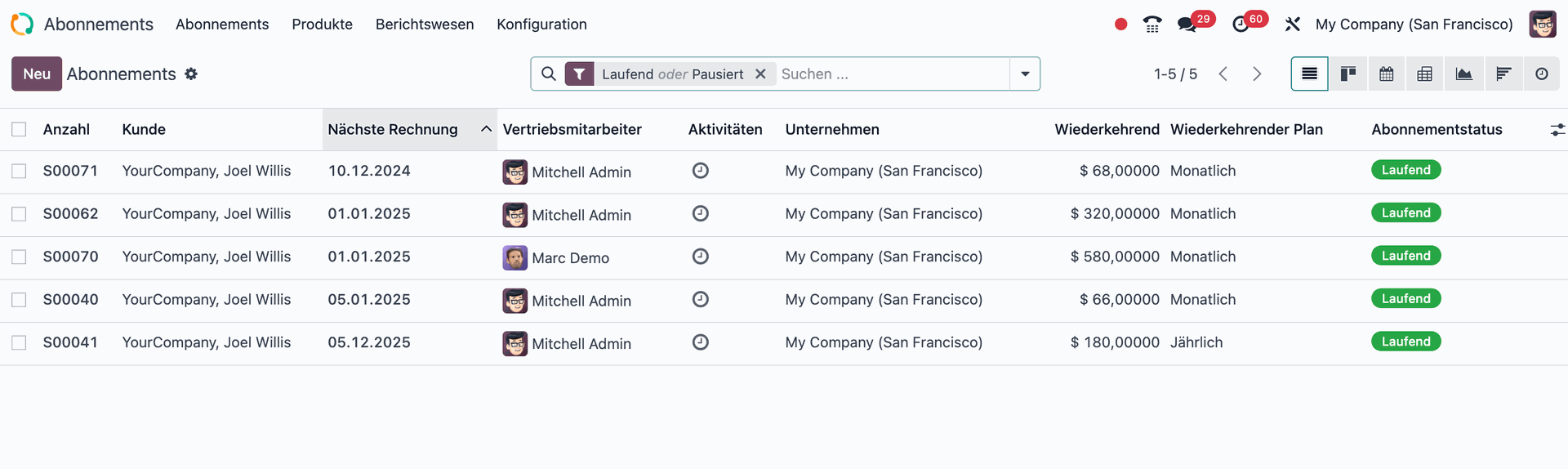This screenshot has height=469, width=1568.
Task: Open optional columns settings in table header
Action: (1557, 130)
